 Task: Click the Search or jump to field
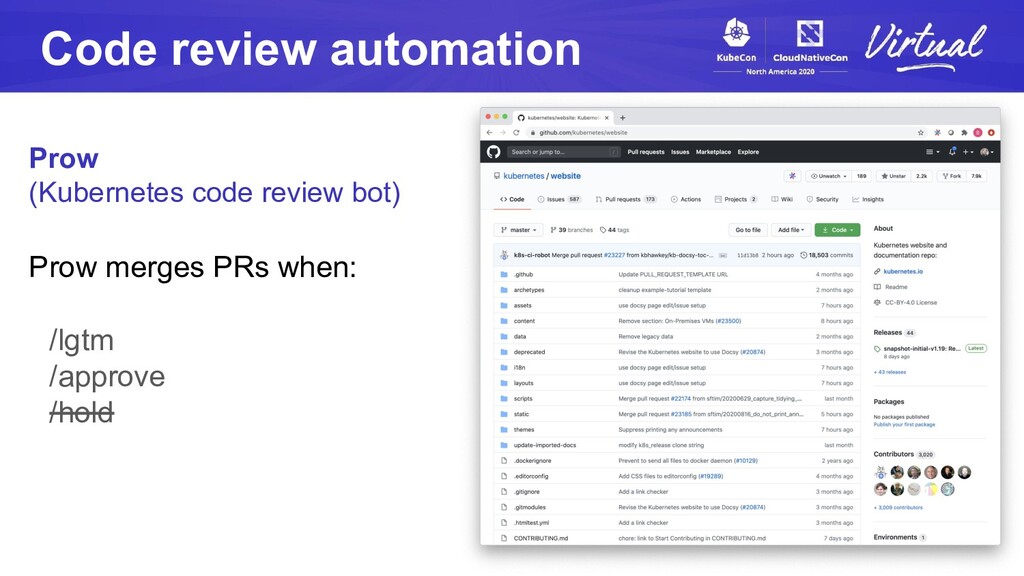pos(564,152)
